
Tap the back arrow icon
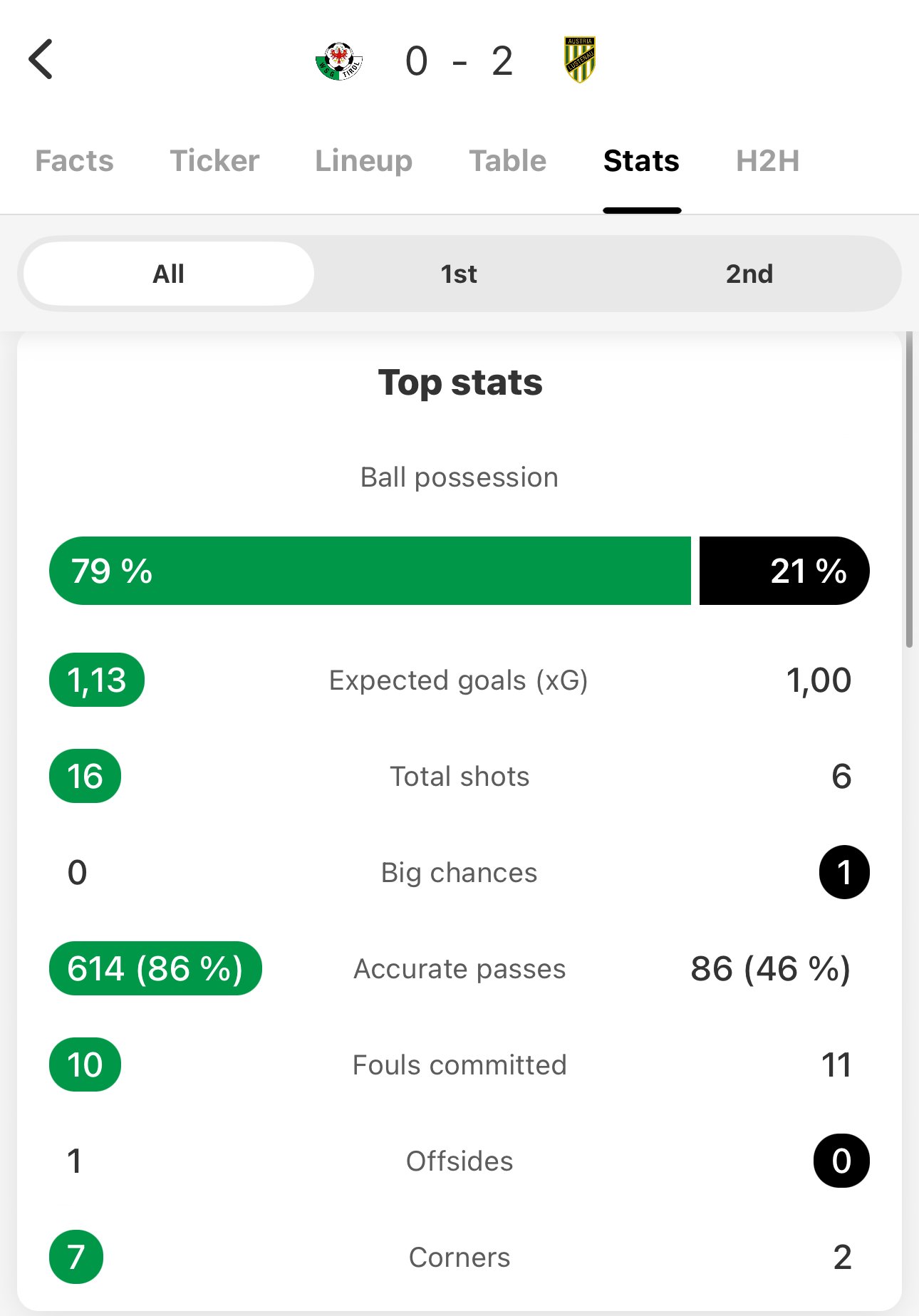tap(41, 59)
